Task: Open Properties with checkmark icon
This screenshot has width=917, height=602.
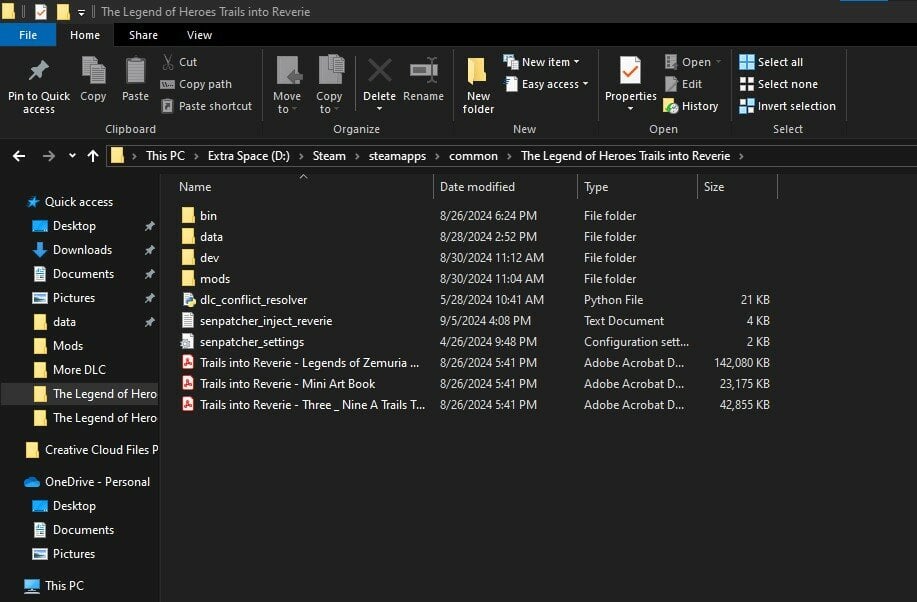Action: [630, 71]
